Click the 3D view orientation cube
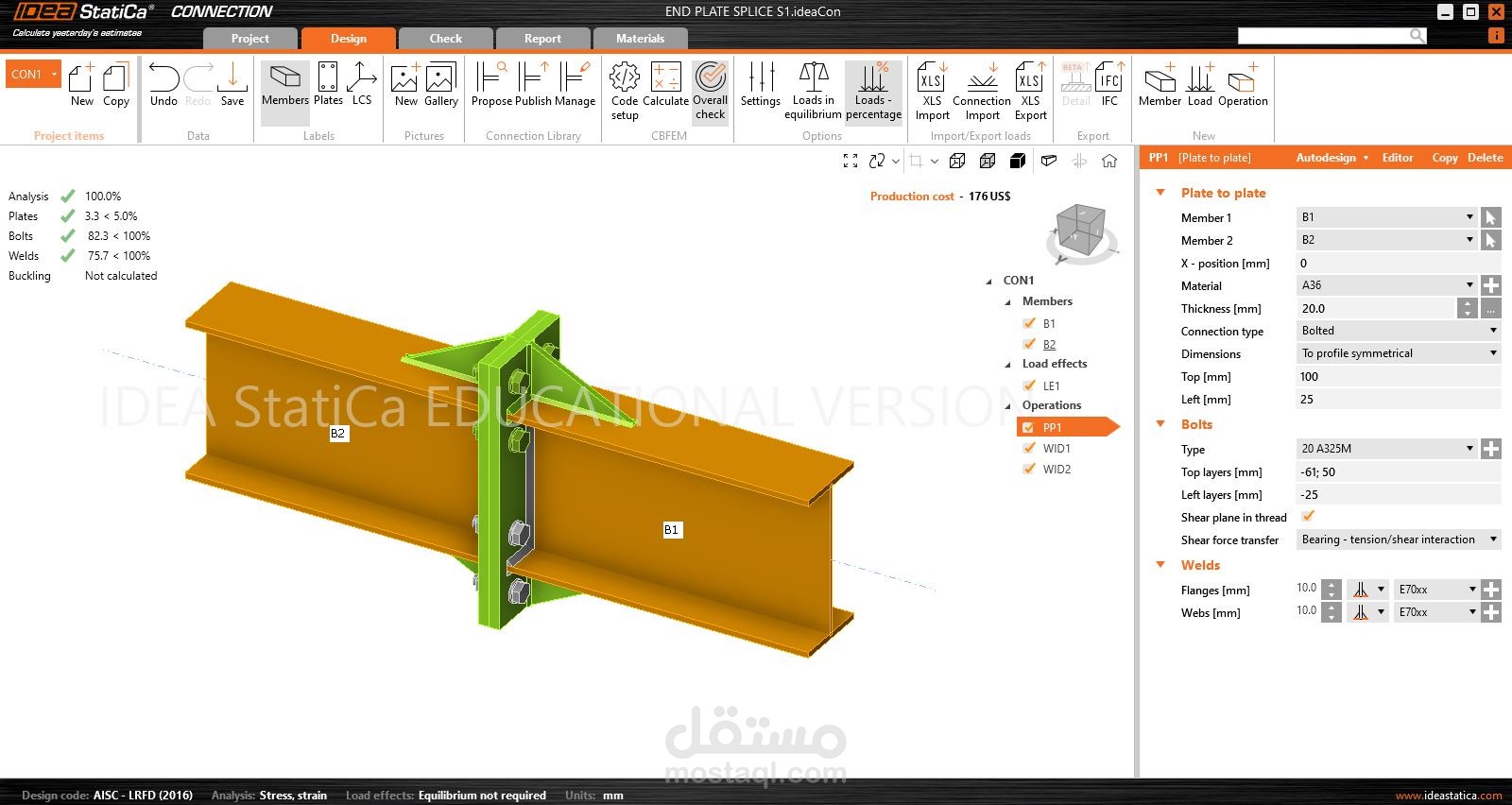 [x=1082, y=231]
